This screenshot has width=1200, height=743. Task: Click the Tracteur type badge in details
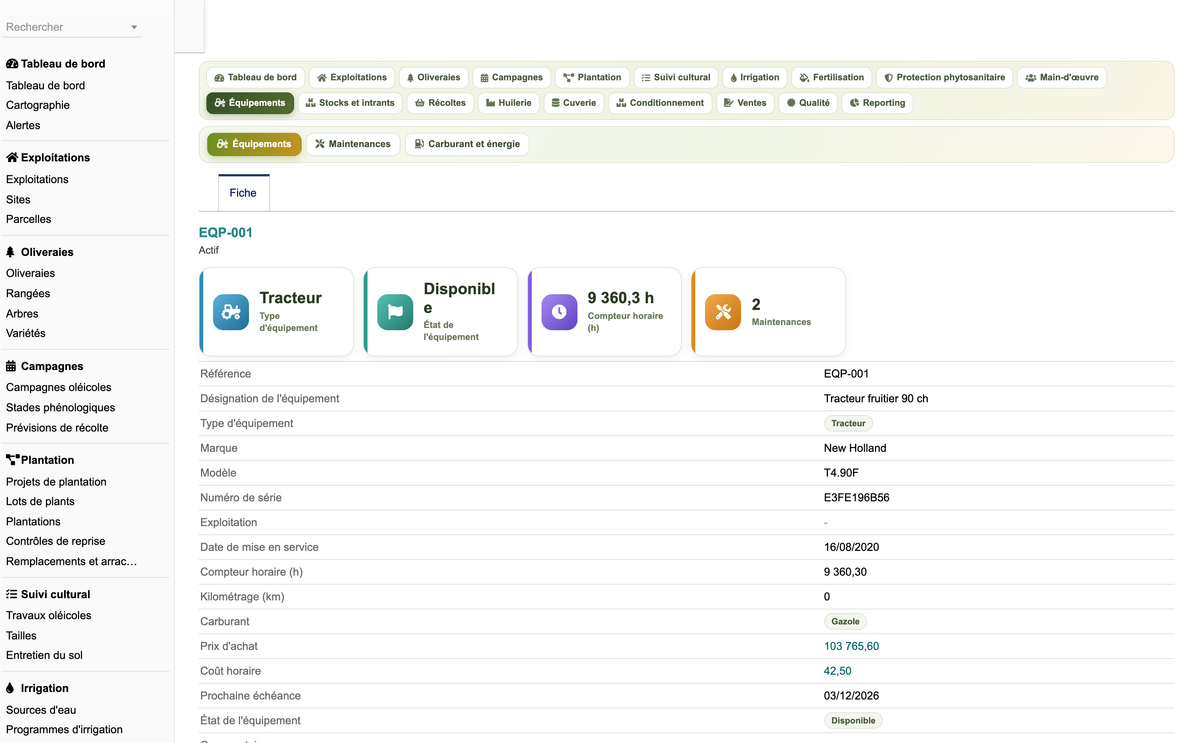point(848,423)
